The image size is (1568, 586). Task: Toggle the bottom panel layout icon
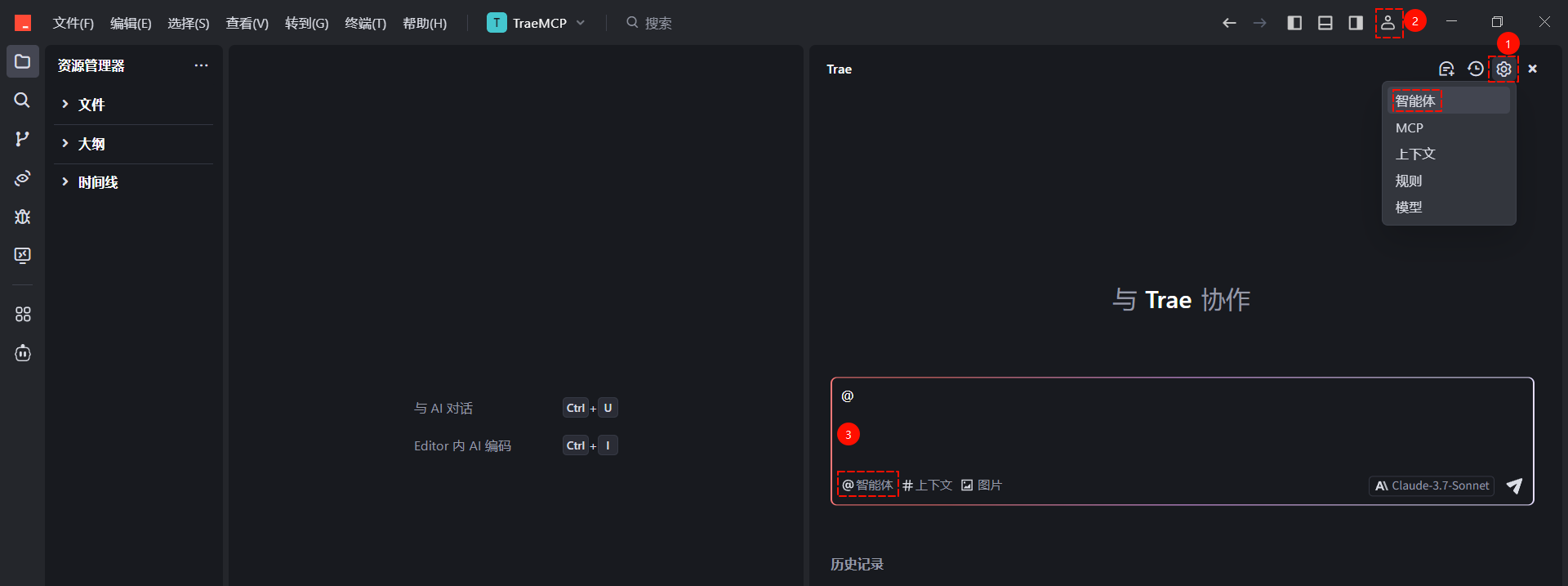(1325, 23)
